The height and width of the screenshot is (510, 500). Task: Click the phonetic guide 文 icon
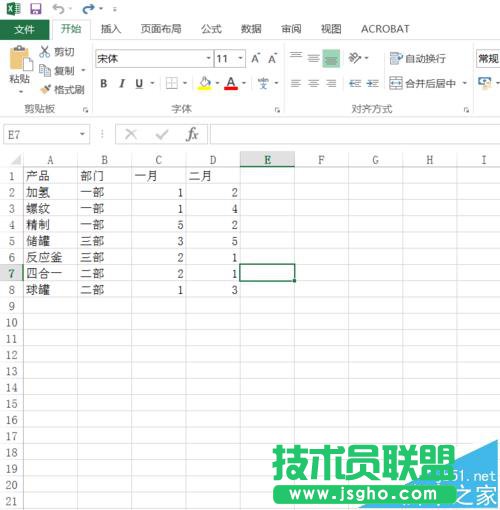263,83
